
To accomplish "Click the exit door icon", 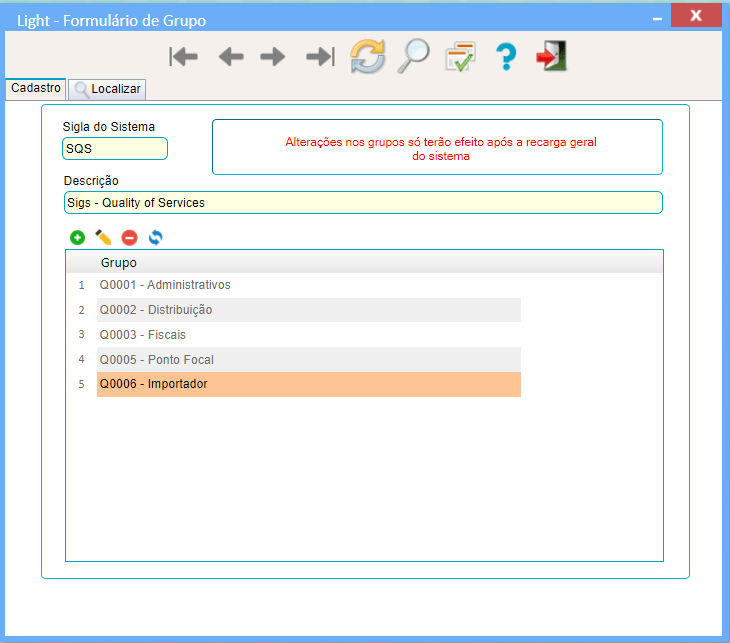I will point(550,57).
